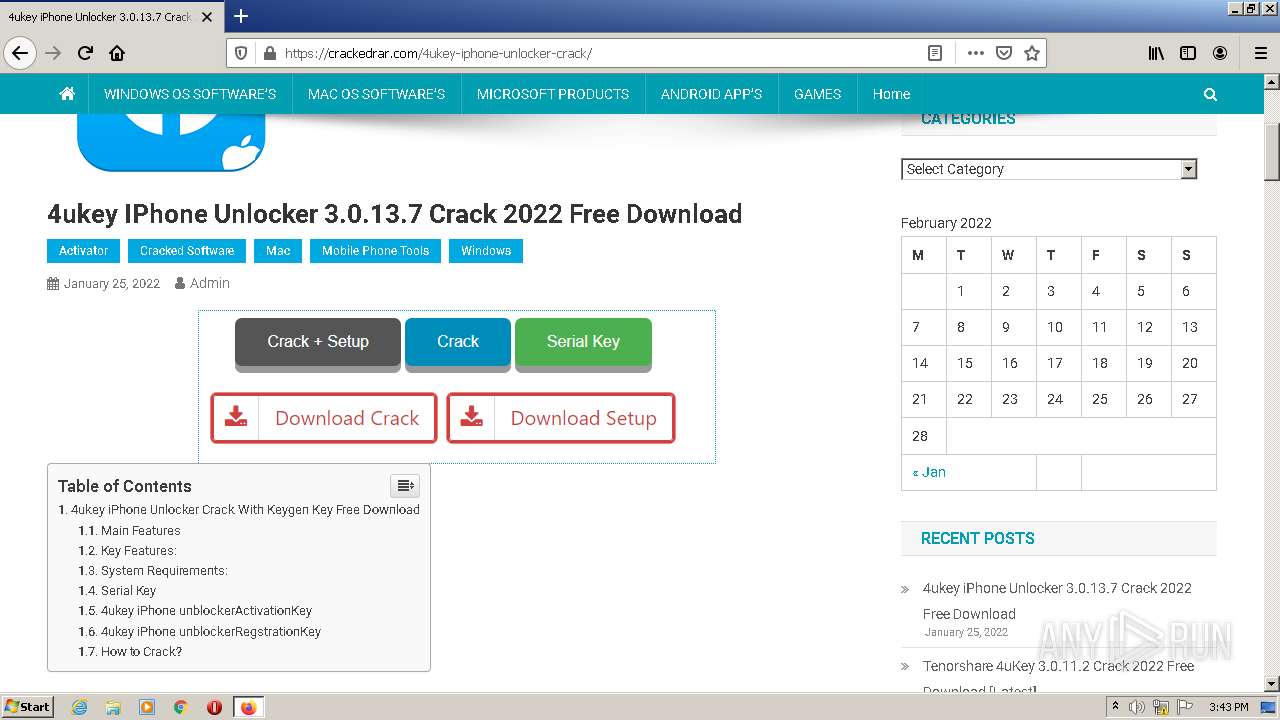Click the browser Forward arrow button
The width and height of the screenshot is (1280, 720).
(53, 53)
